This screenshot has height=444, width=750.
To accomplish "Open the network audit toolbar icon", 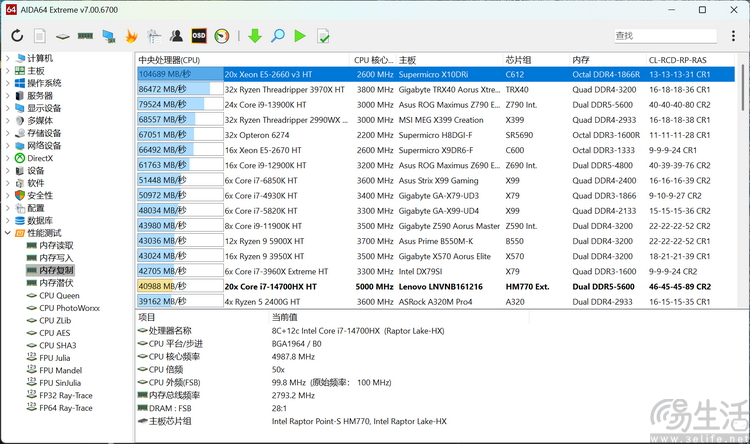I will [154, 36].
